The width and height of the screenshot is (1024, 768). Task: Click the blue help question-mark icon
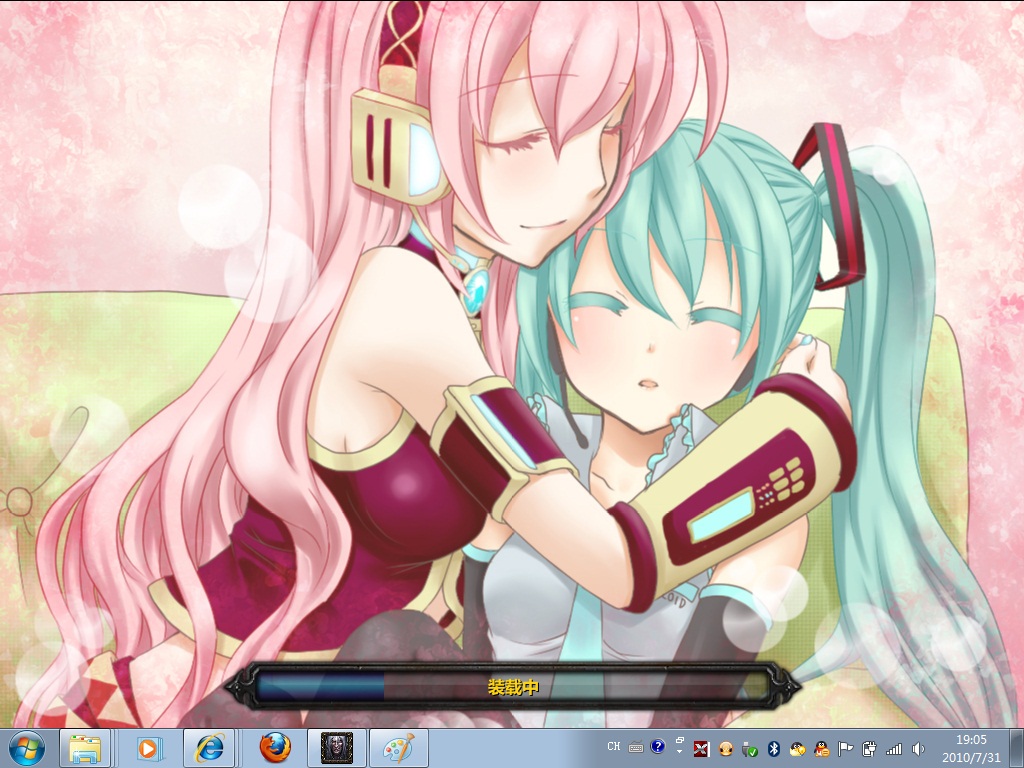(658, 746)
